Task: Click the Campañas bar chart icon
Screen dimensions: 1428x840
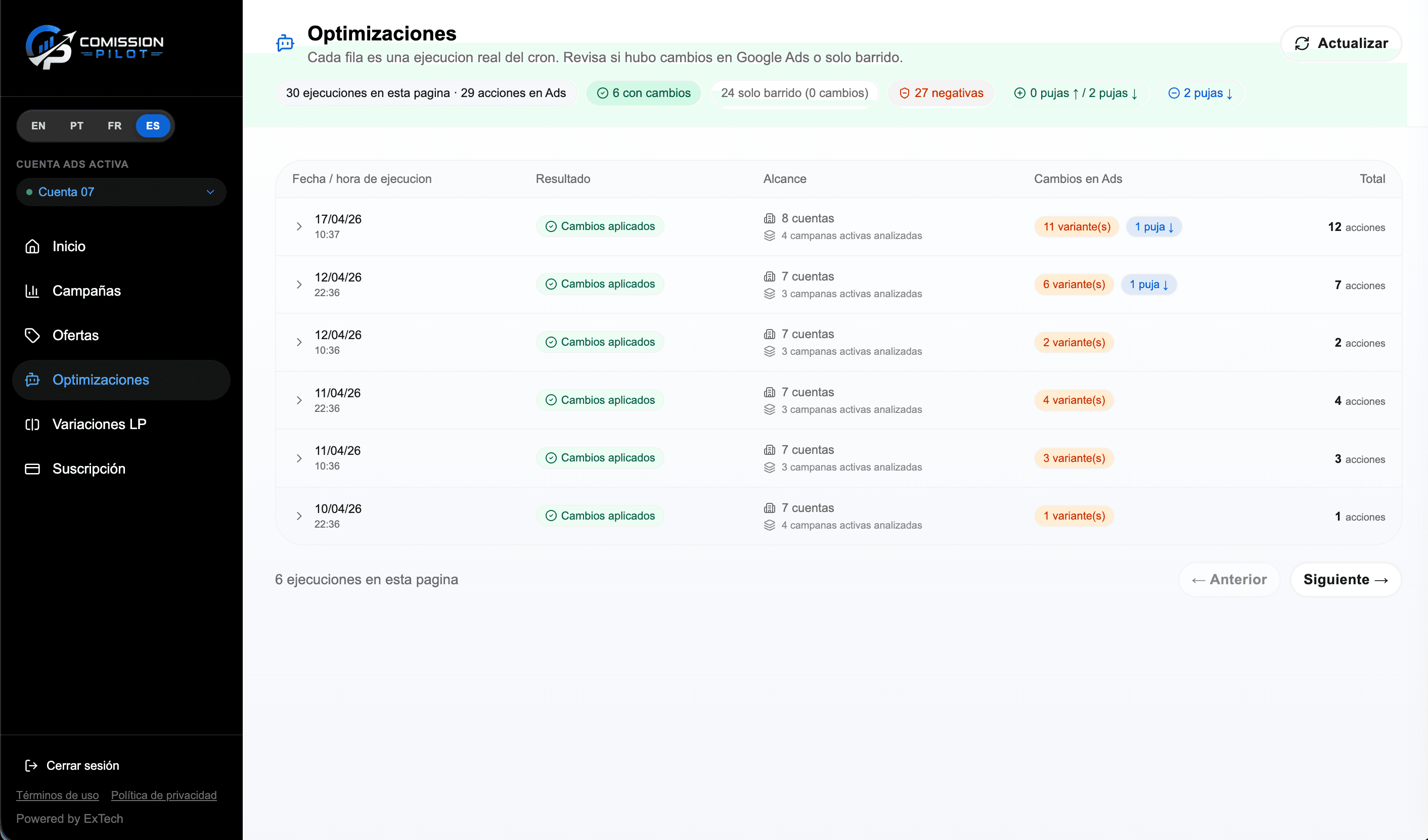Action: coord(32,291)
